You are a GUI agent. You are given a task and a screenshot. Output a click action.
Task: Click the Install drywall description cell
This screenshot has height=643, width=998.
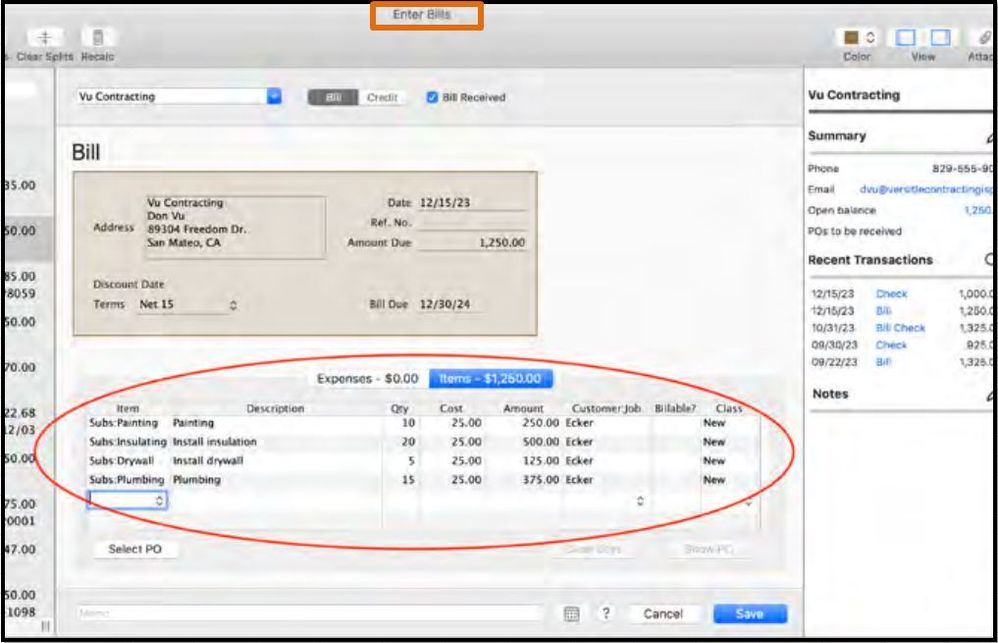coord(208,461)
